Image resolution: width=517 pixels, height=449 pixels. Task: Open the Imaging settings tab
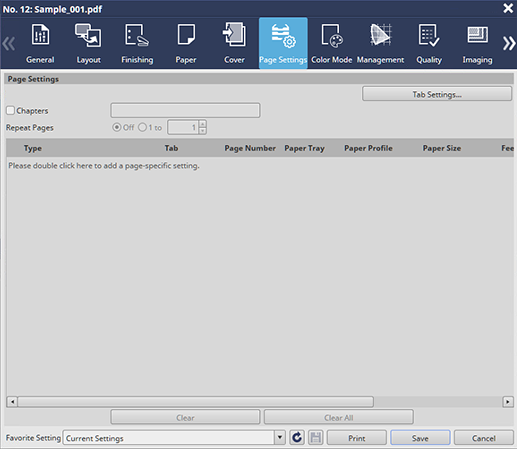[477, 43]
